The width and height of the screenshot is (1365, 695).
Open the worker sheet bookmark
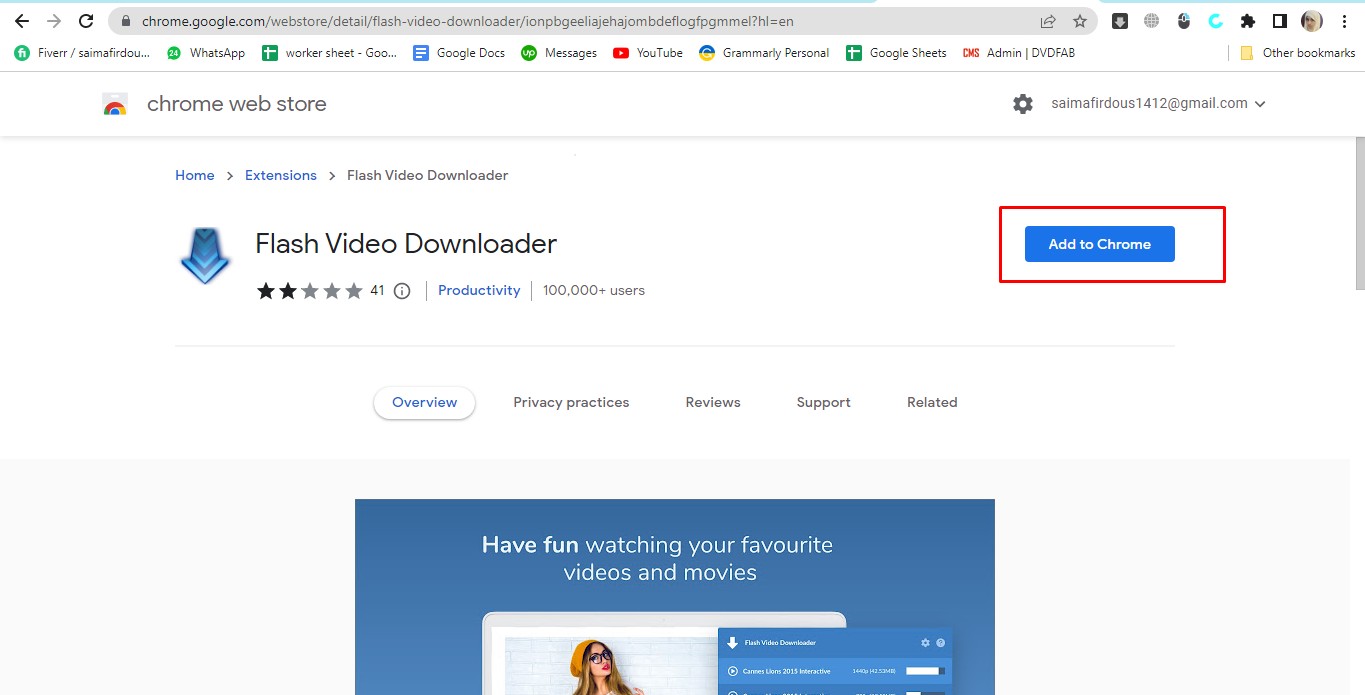point(329,53)
